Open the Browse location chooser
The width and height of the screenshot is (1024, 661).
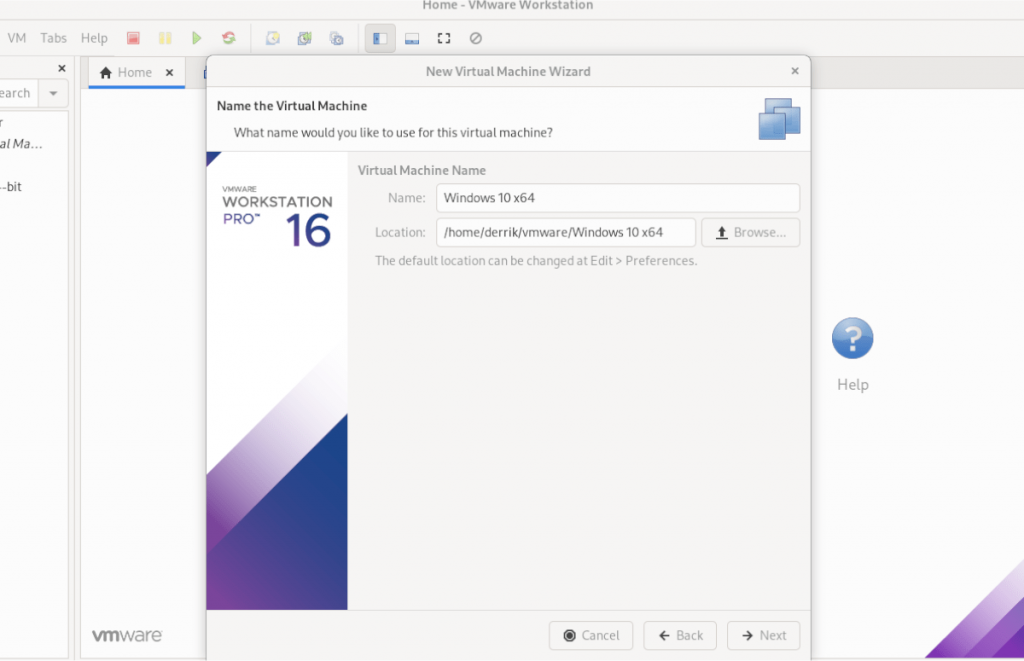[750, 232]
